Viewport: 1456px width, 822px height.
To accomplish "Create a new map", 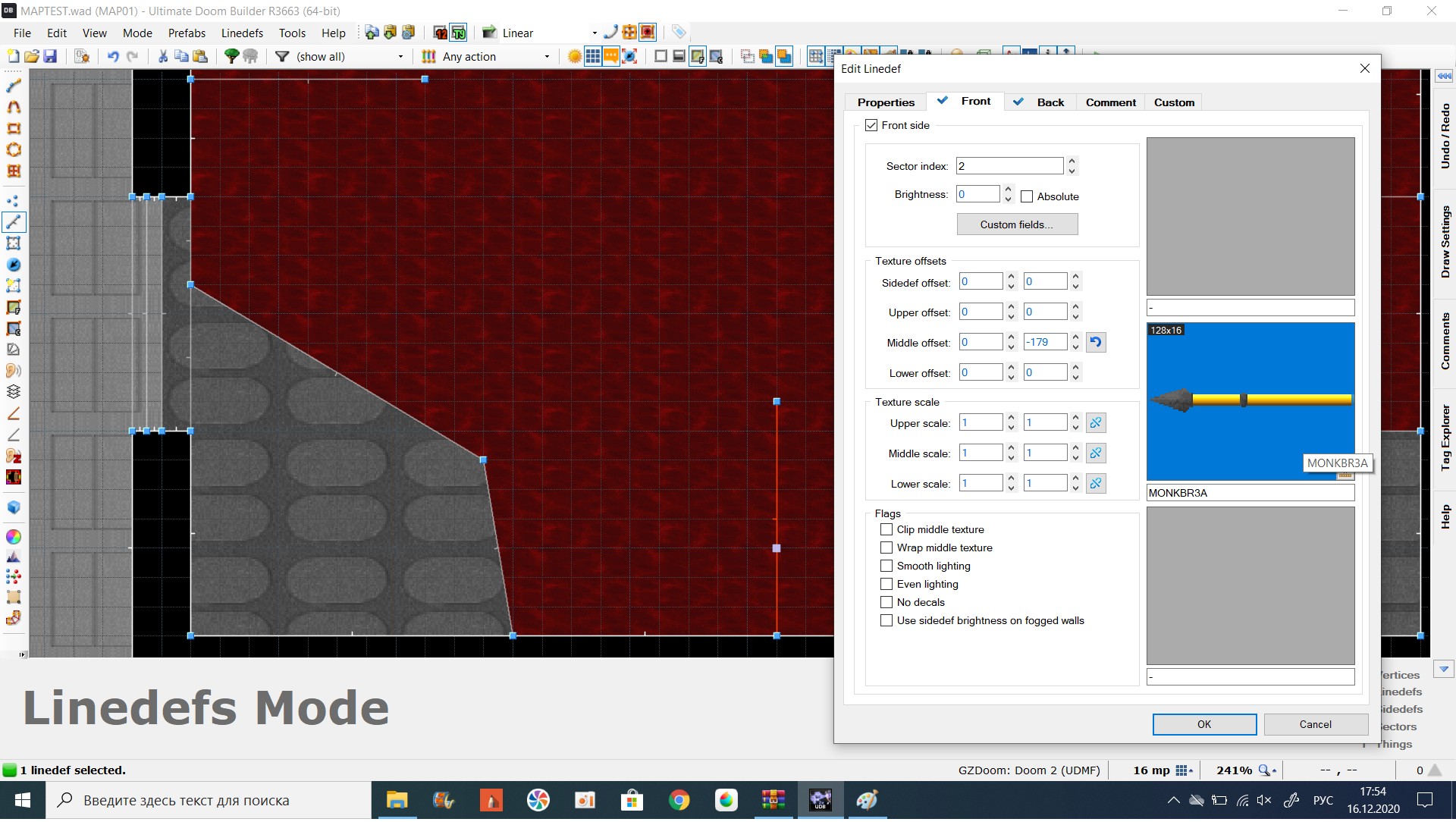I will (13, 56).
